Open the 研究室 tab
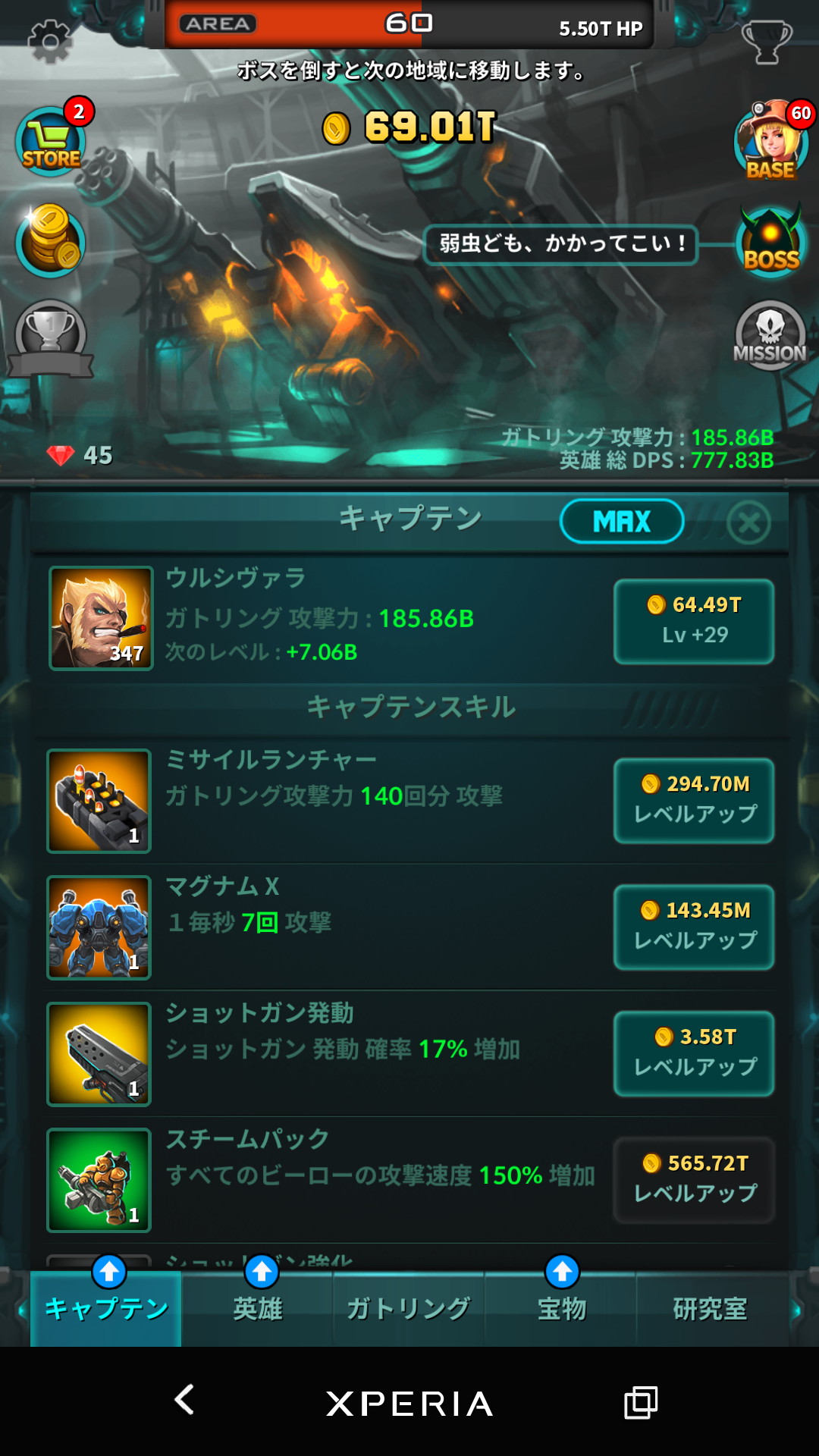Viewport: 819px width, 1456px height. pyautogui.click(x=711, y=1309)
